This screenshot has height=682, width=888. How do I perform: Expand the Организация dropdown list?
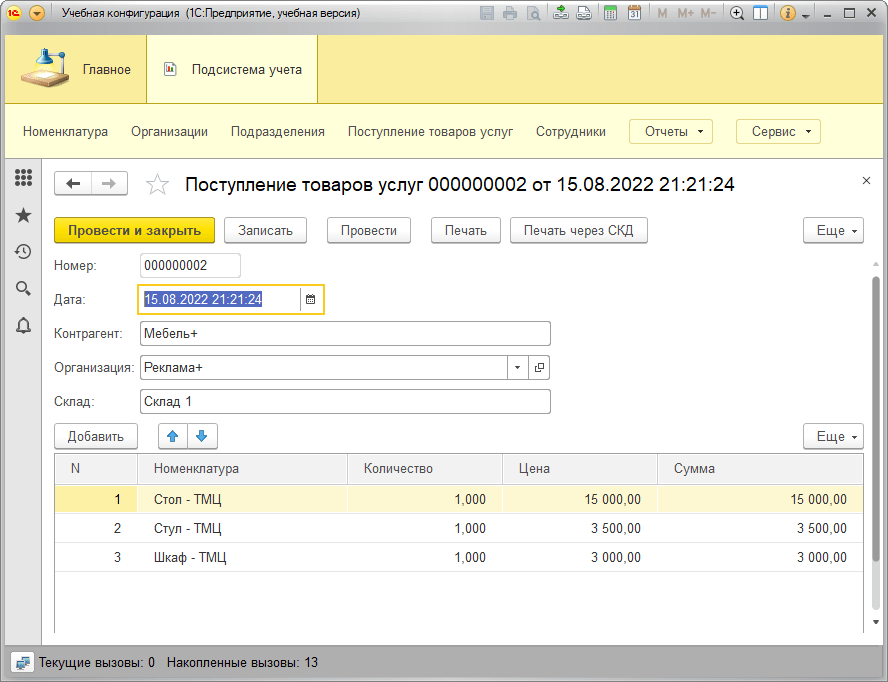[517, 368]
